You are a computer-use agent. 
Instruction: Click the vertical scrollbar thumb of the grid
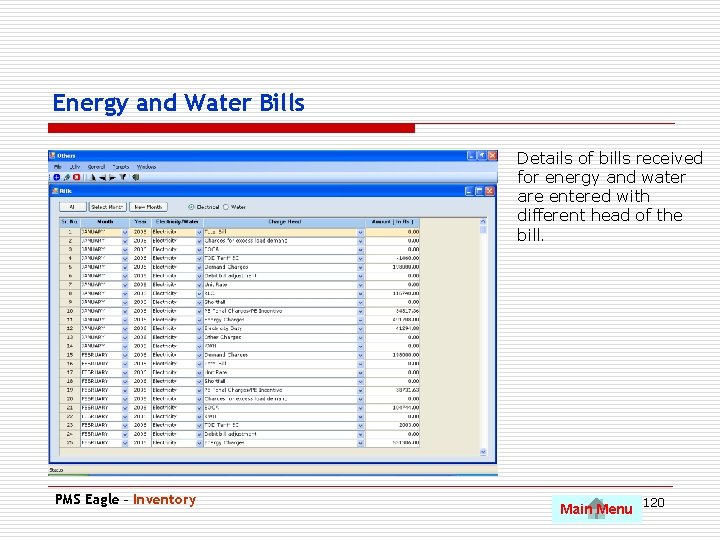(483, 230)
